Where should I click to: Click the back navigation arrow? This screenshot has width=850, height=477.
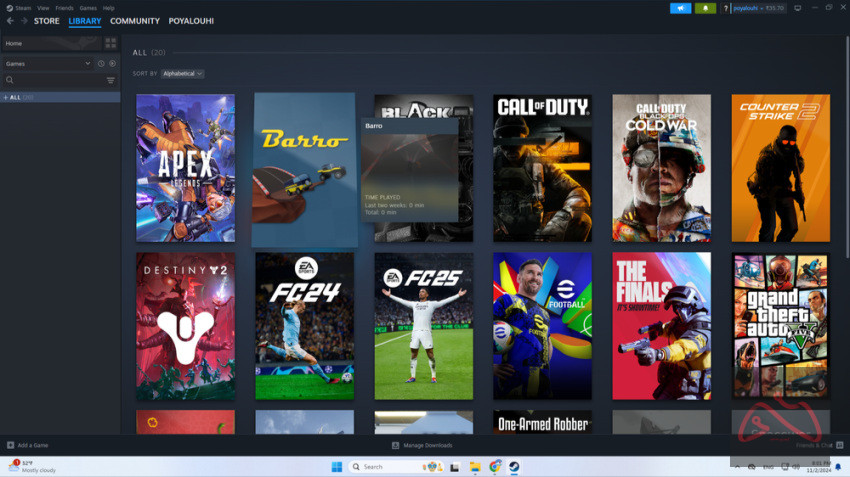[9, 20]
